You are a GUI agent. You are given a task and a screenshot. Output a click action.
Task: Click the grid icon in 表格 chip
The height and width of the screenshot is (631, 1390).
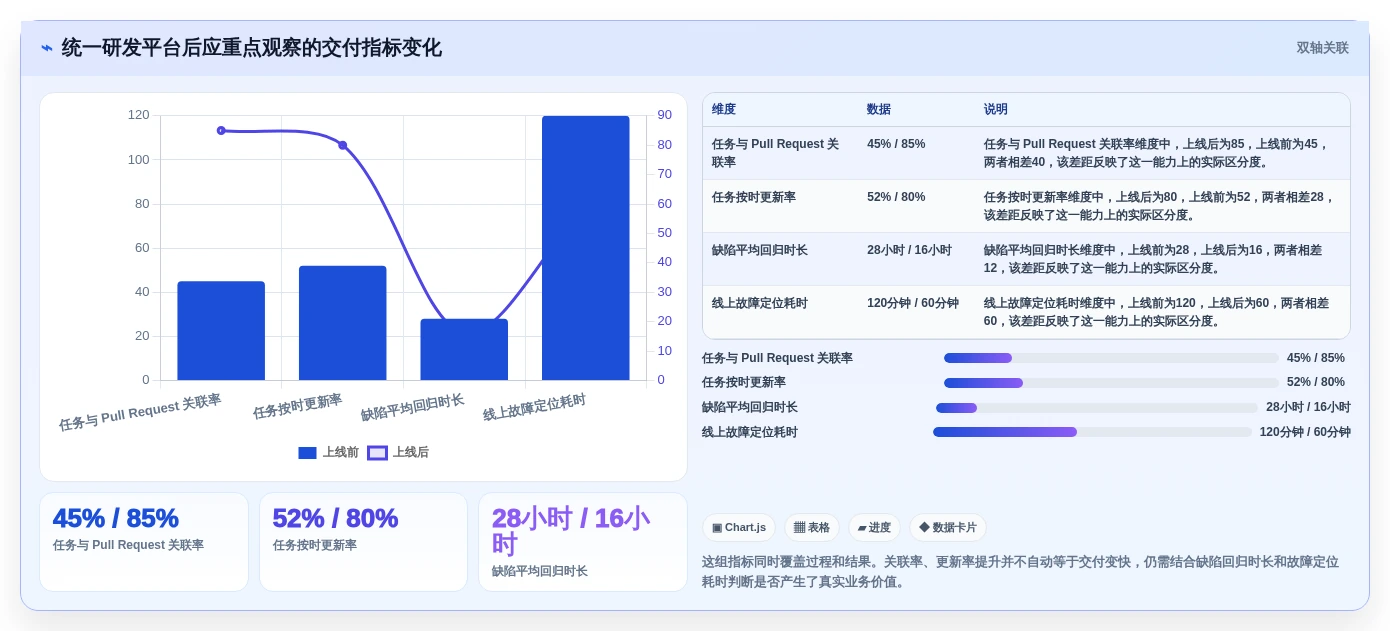point(799,528)
